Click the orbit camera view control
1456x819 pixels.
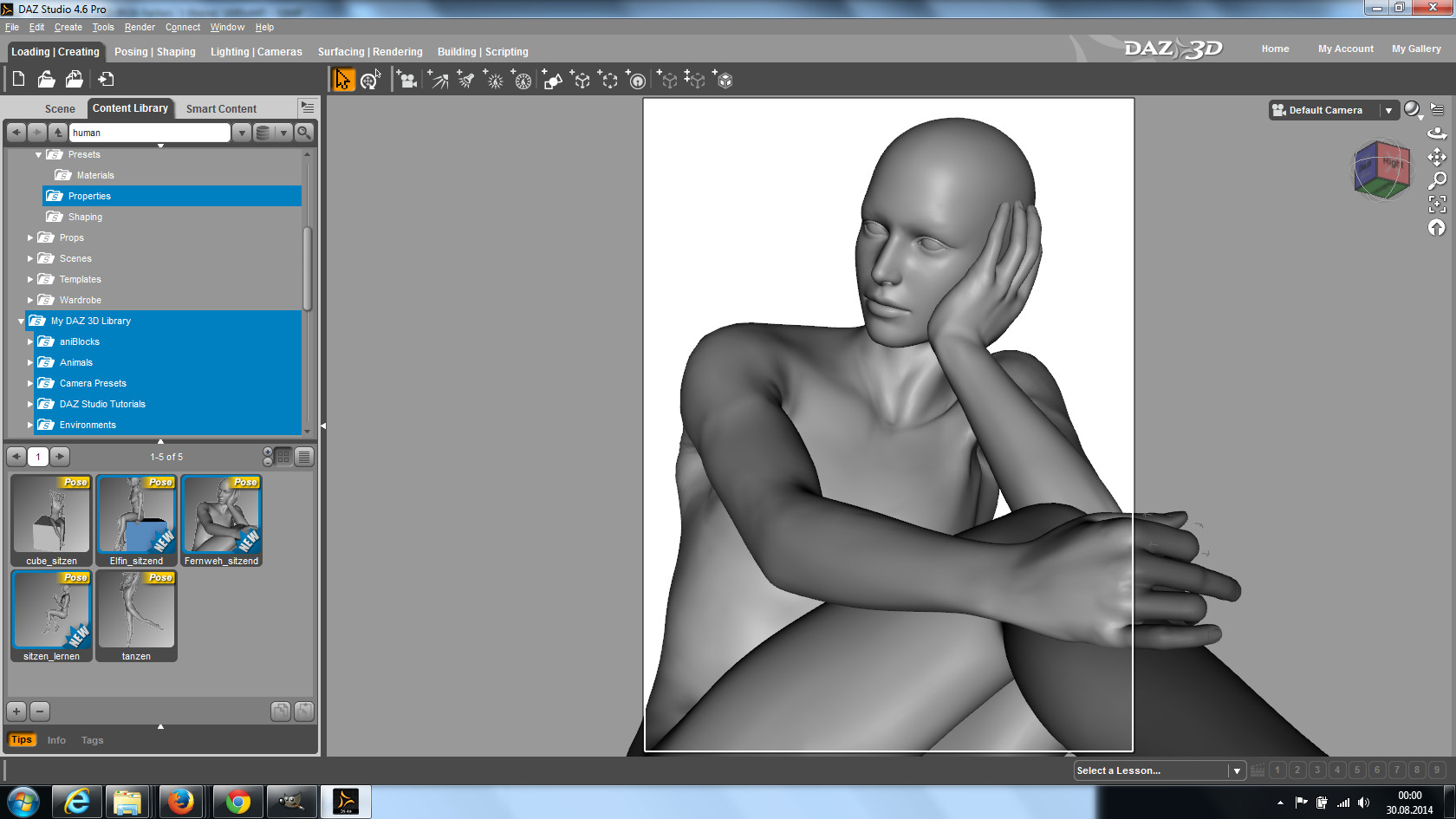tap(1436, 133)
